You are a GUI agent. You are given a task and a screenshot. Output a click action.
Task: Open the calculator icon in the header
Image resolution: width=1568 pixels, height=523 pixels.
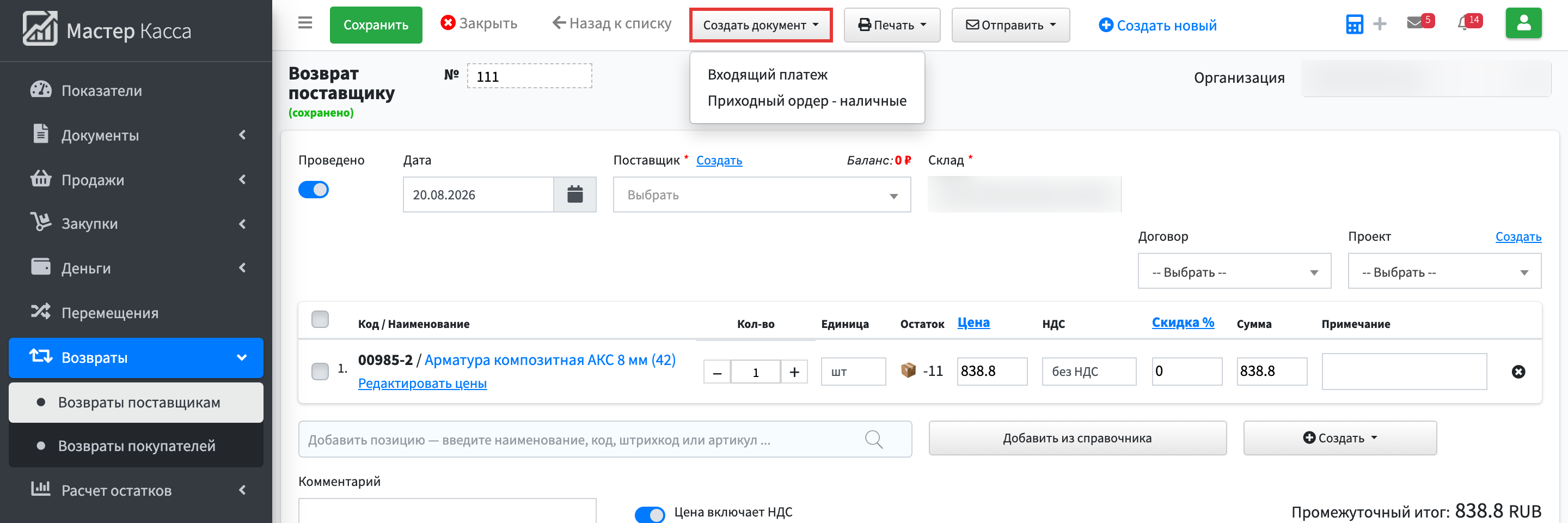pos(1355,25)
